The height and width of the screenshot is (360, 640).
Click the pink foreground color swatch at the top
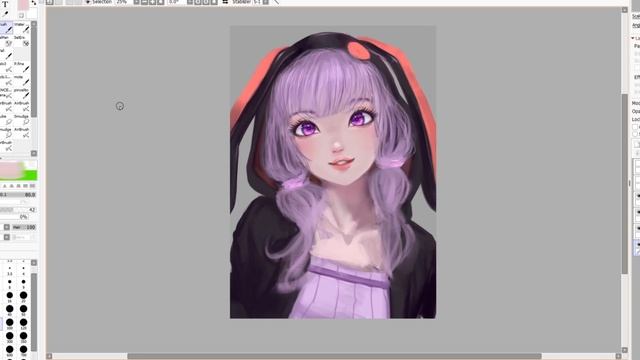[23, 4]
